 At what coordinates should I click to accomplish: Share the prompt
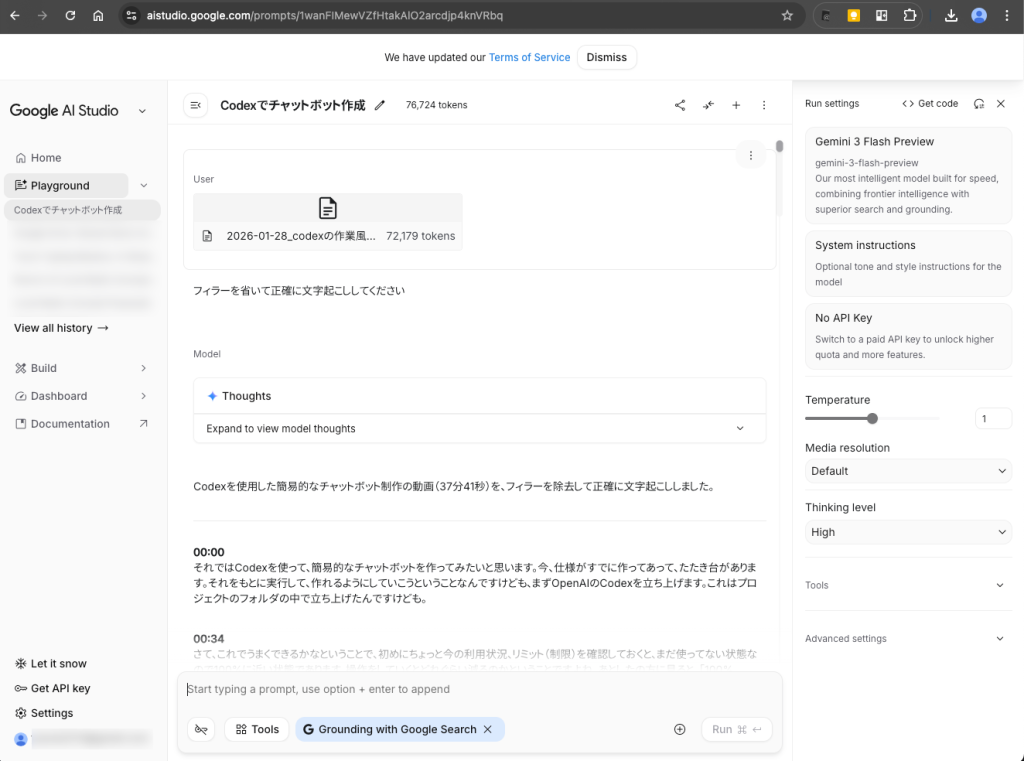click(680, 105)
